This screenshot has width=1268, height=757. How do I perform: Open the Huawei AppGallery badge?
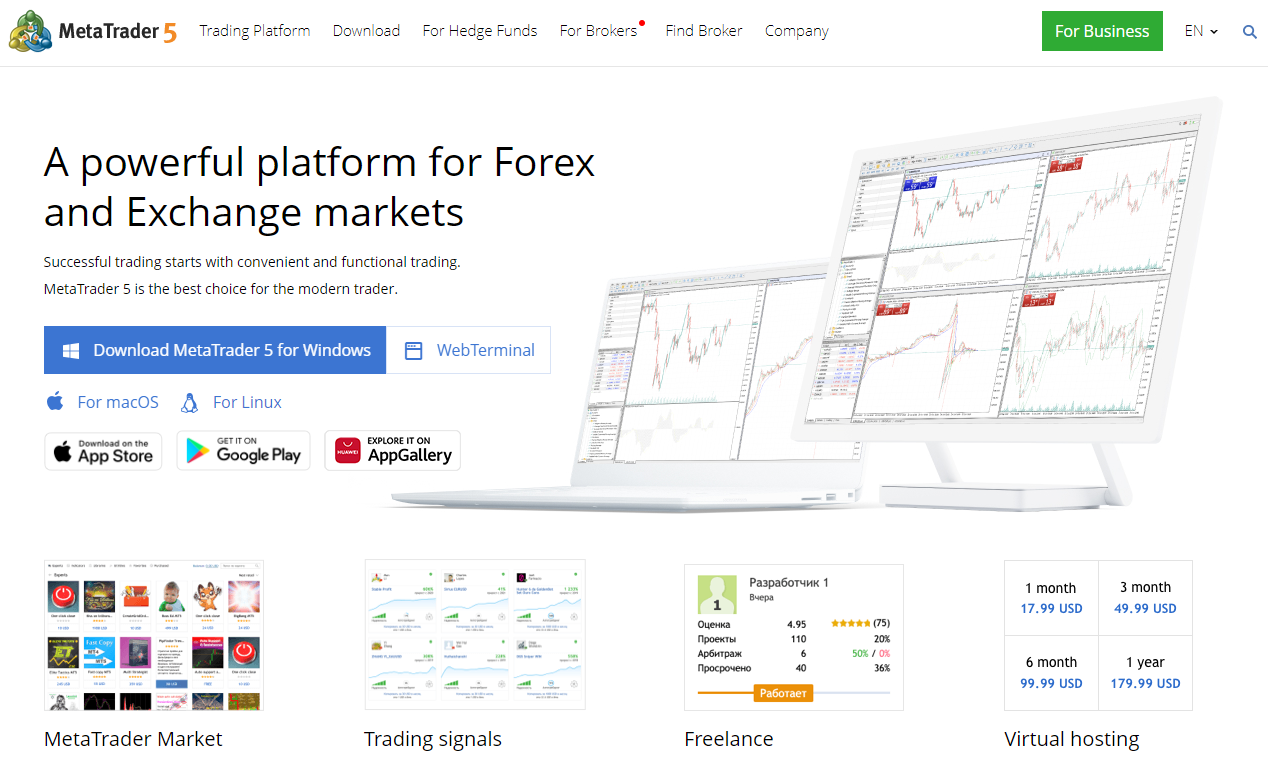tap(392, 450)
